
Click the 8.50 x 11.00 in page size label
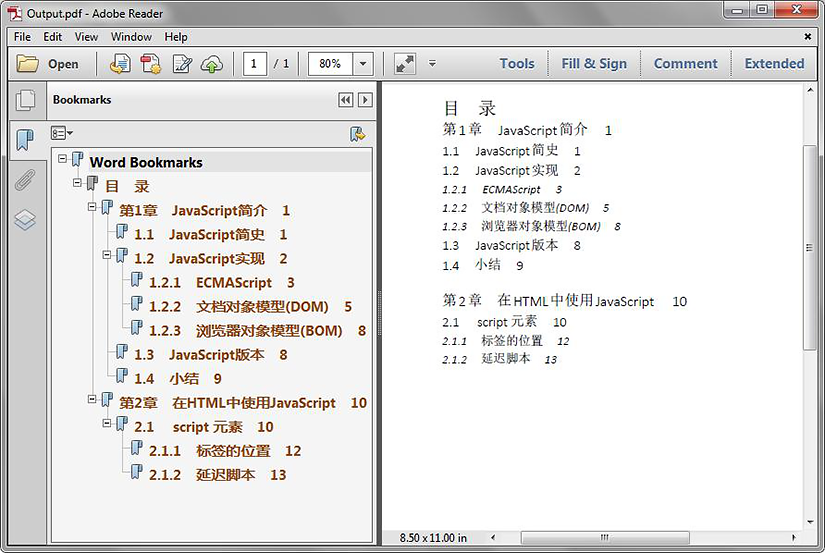433,538
